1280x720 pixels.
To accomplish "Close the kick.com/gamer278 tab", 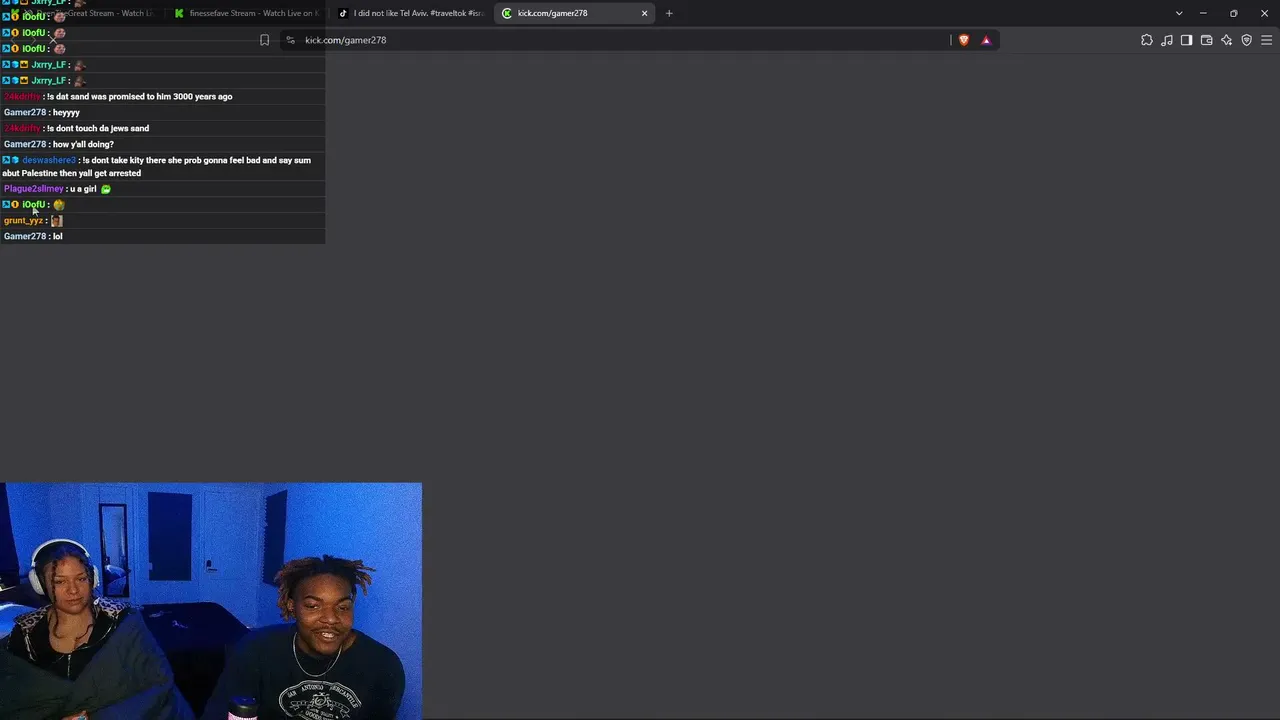I will point(645,13).
